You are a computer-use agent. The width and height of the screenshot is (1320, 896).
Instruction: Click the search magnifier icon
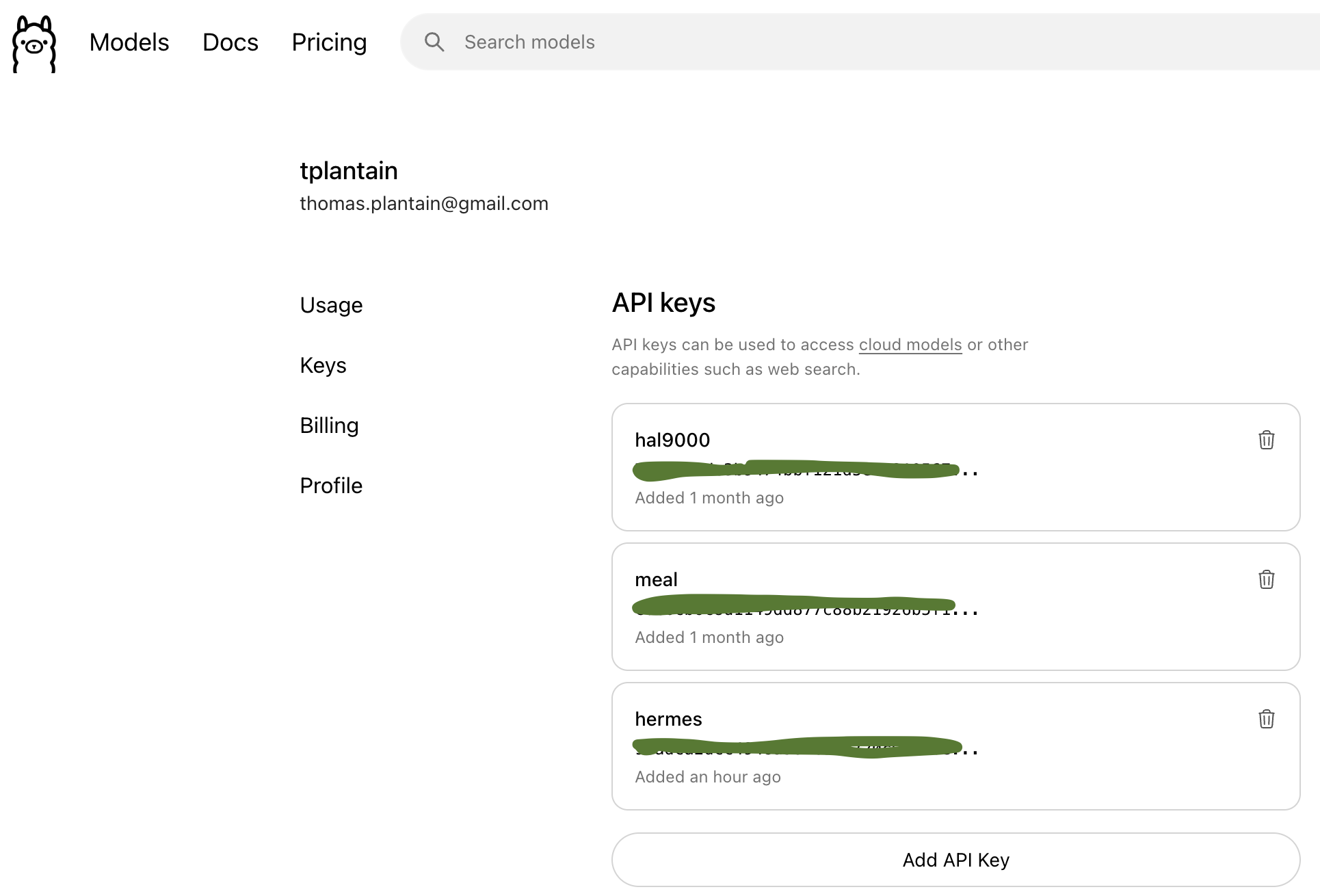(x=434, y=42)
